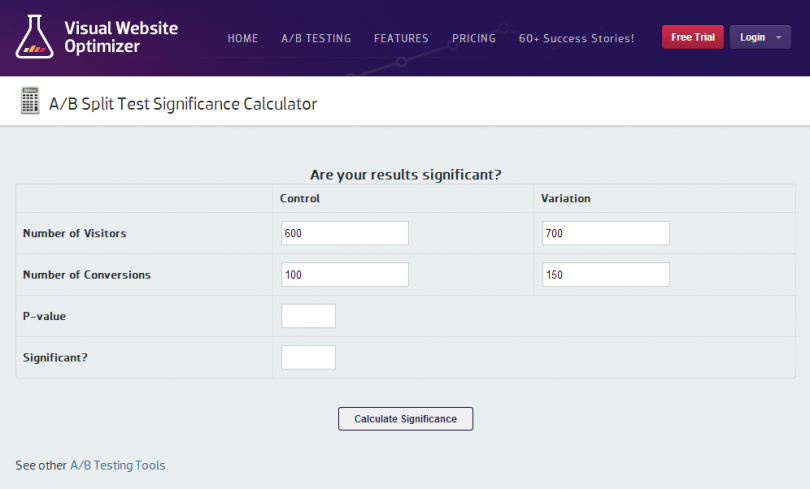
Task: Click the Visual Website Optimizer title text
Action: coord(121,37)
